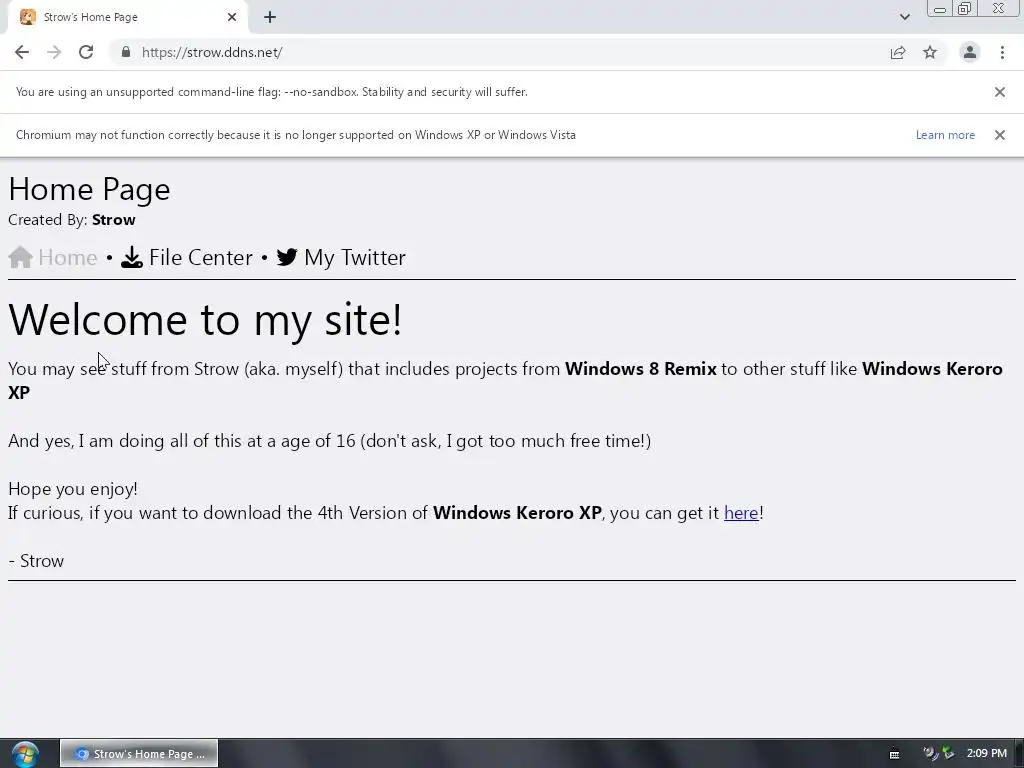Click the 2:09 PM taskbar clock

[987, 753]
